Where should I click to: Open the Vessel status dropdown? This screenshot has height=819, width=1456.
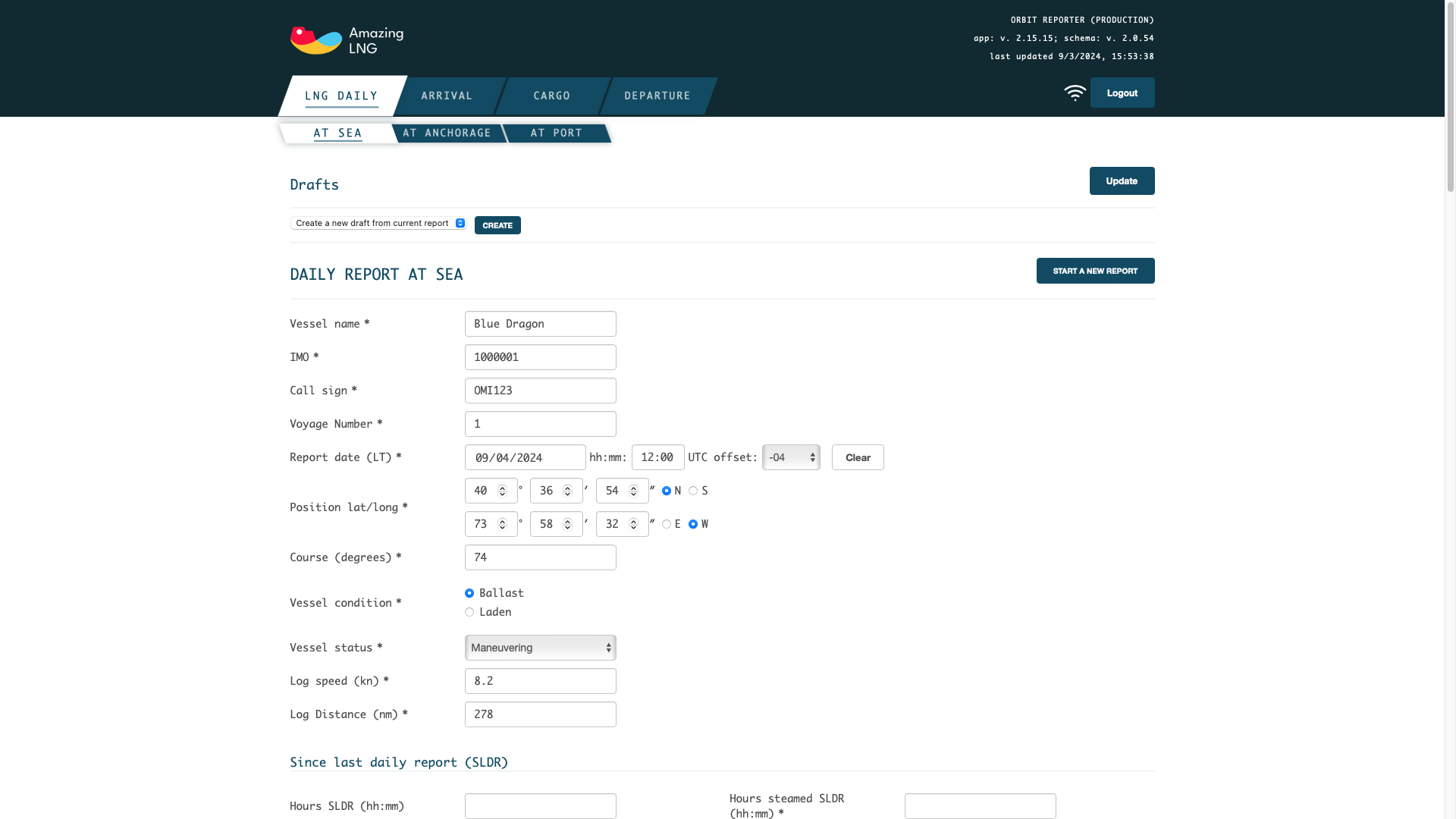pos(540,648)
